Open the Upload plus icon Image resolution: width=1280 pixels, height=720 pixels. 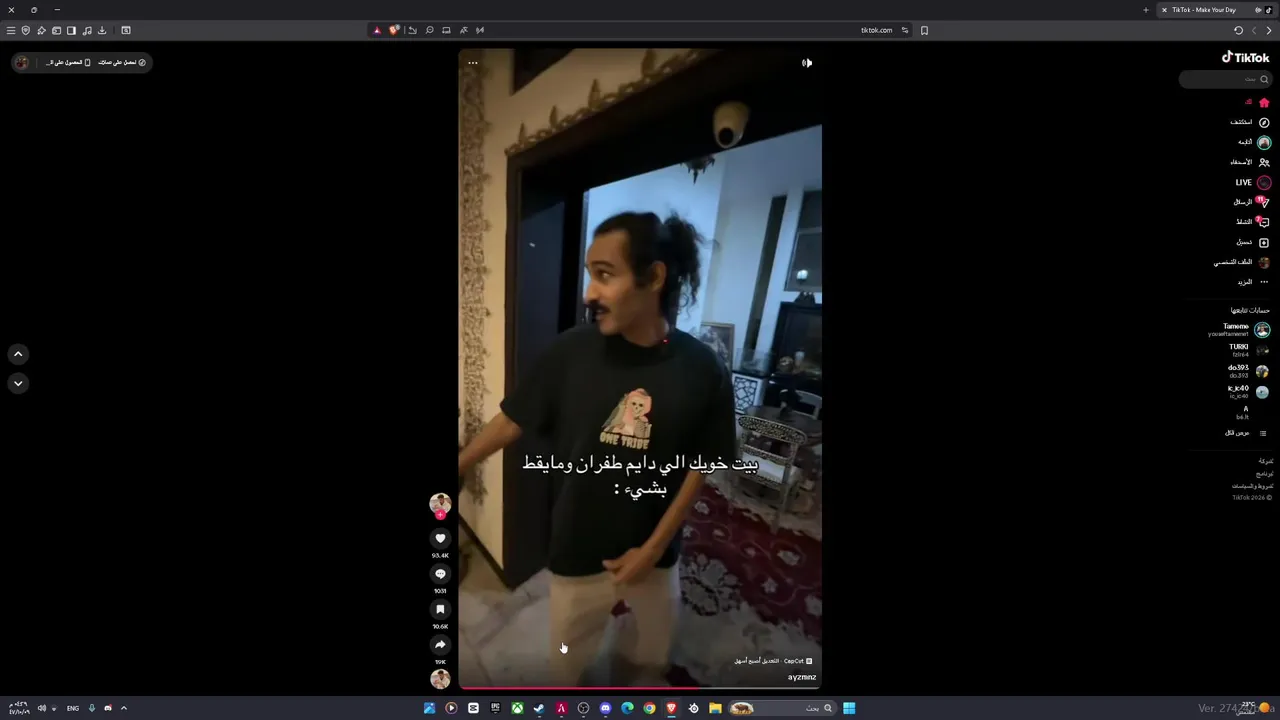coord(1264,242)
